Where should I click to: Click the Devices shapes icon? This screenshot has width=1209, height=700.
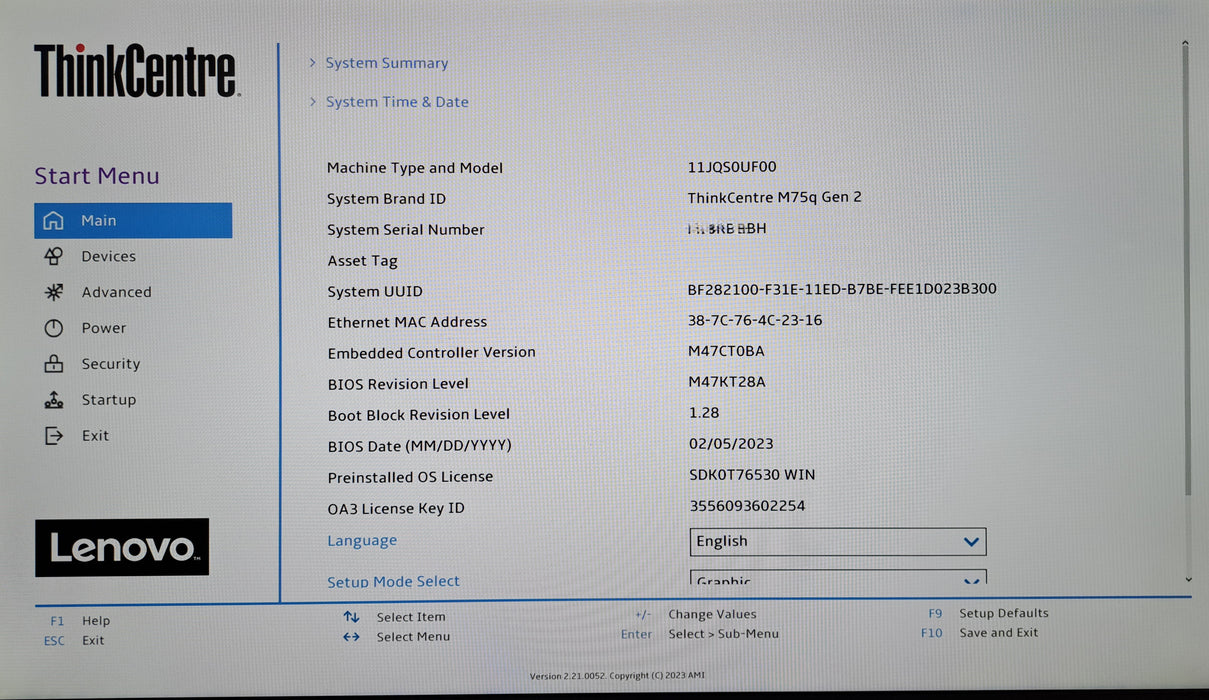click(54, 257)
